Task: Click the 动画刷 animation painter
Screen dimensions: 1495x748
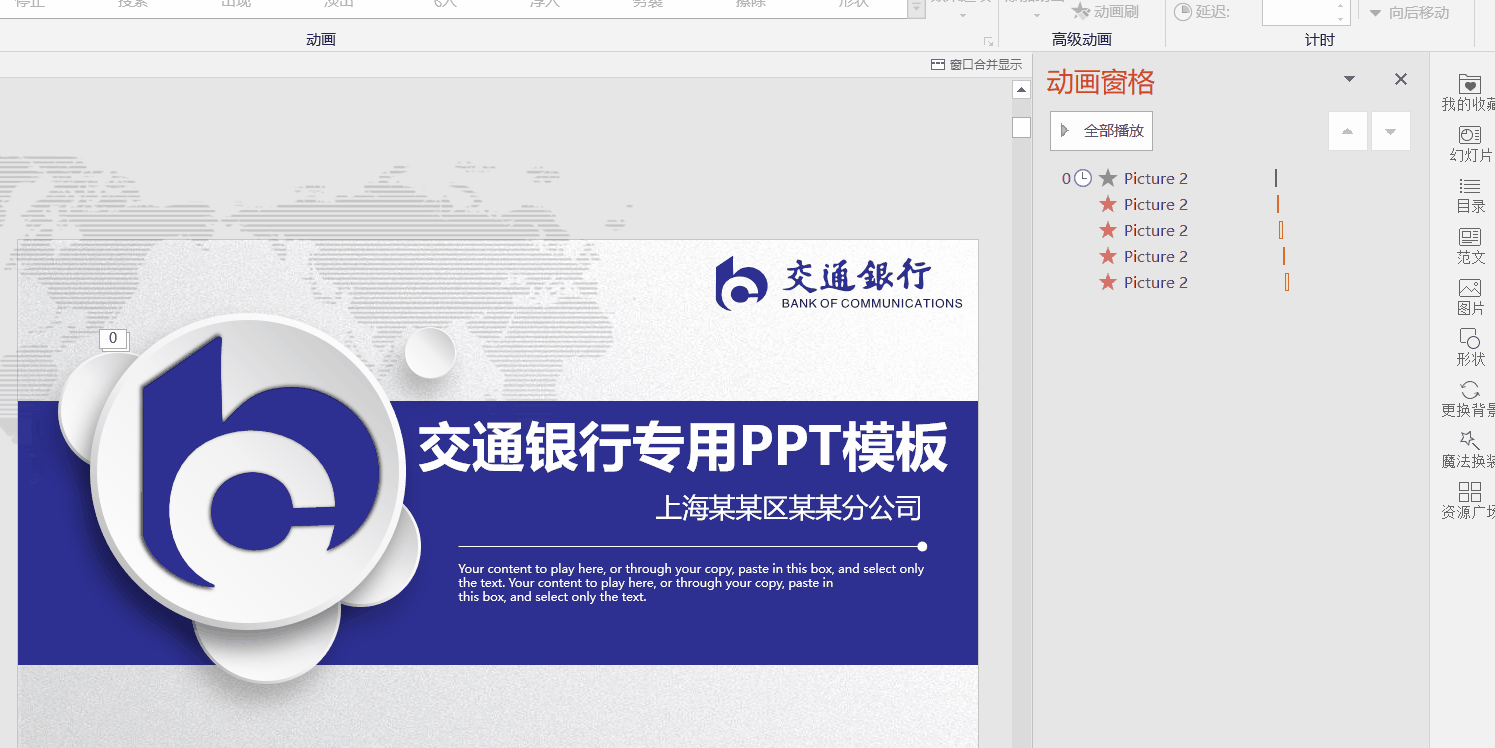Action: click(1106, 12)
